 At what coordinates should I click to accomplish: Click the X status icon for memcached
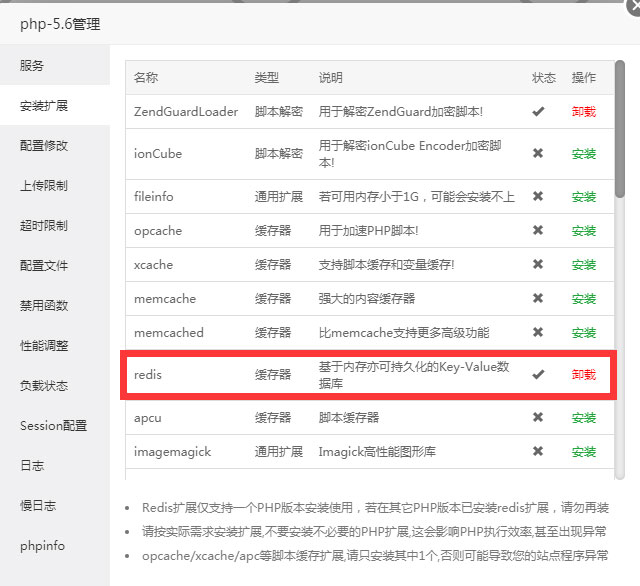coord(538,333)
